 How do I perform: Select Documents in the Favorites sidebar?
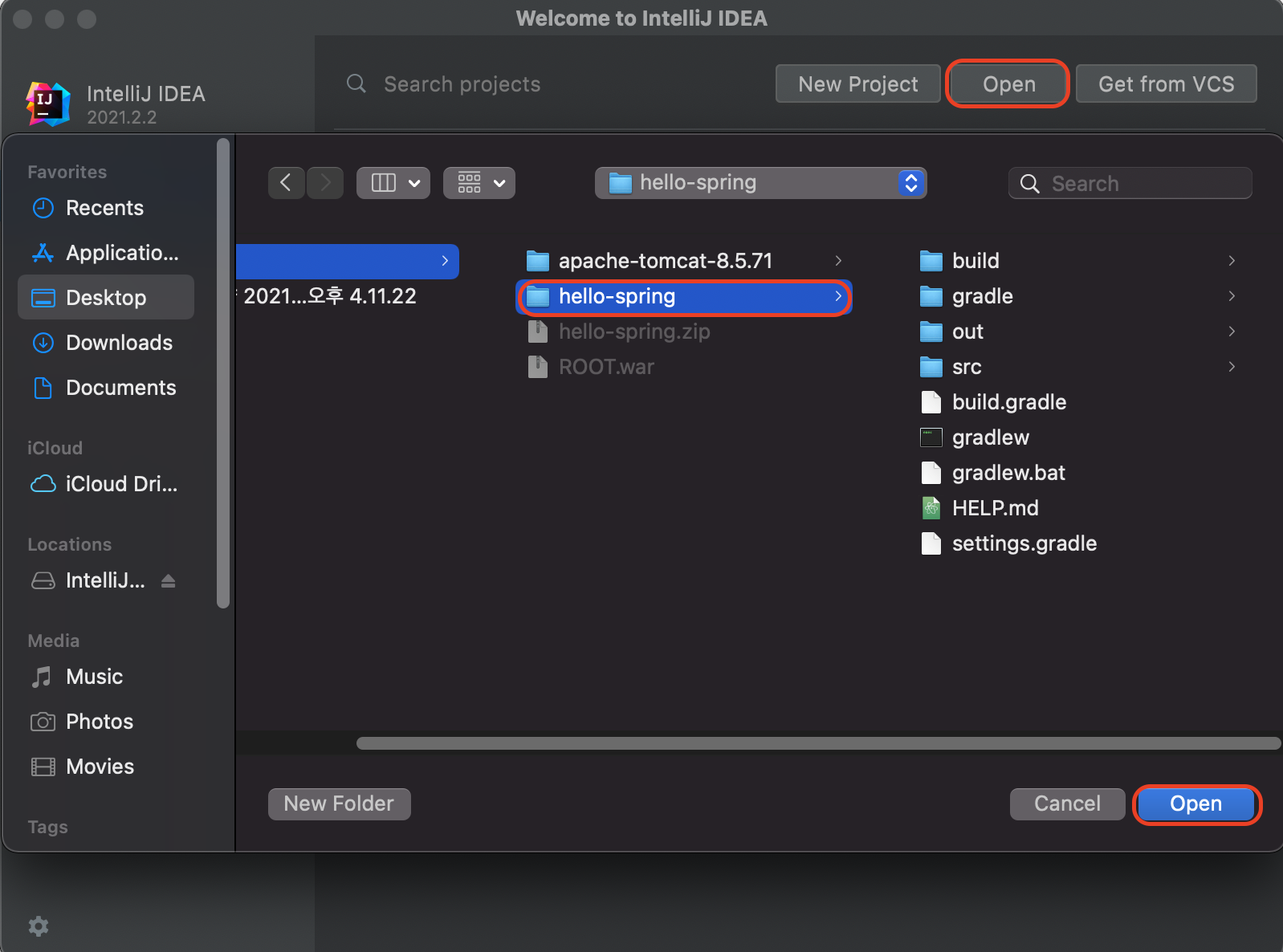point(105,388)
